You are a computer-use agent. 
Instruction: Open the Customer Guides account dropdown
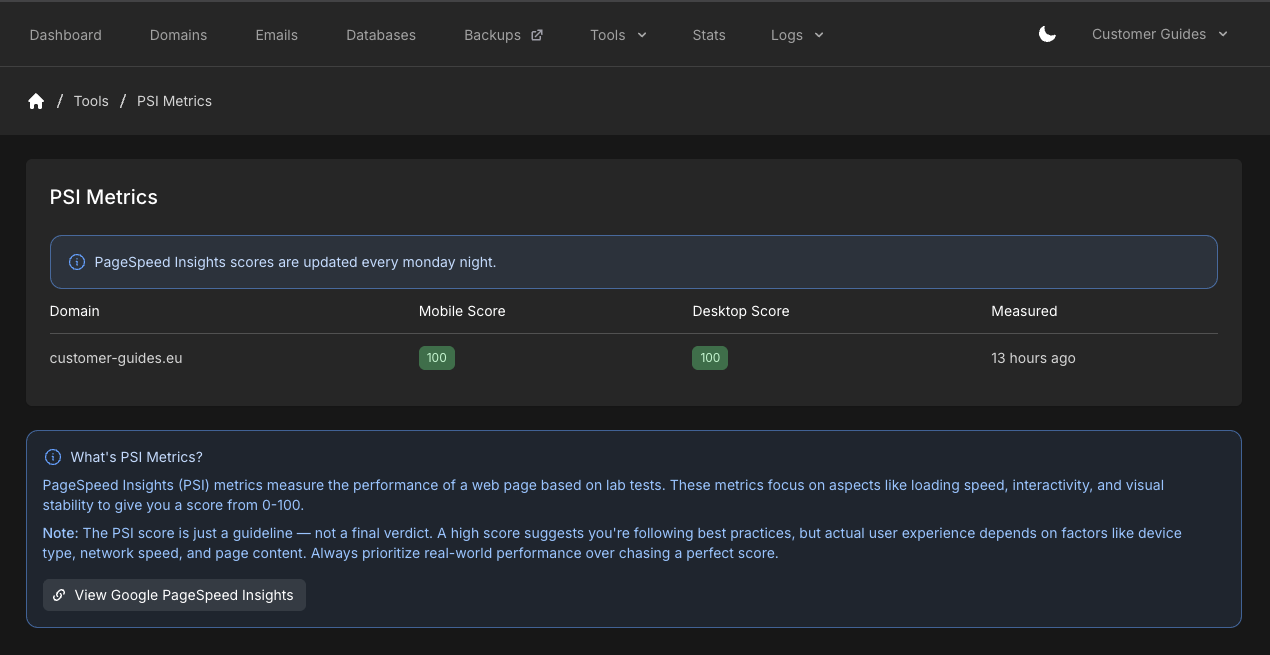tap(1160, 34)
